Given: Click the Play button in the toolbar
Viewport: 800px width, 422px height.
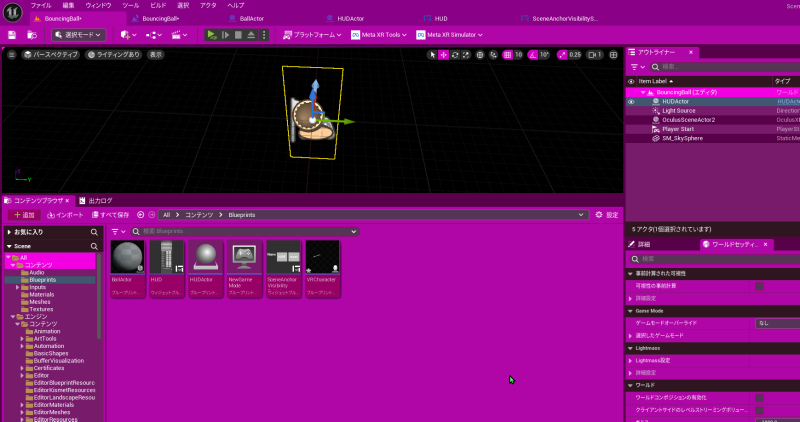Looking at the screenshot, I should point(212,35).
